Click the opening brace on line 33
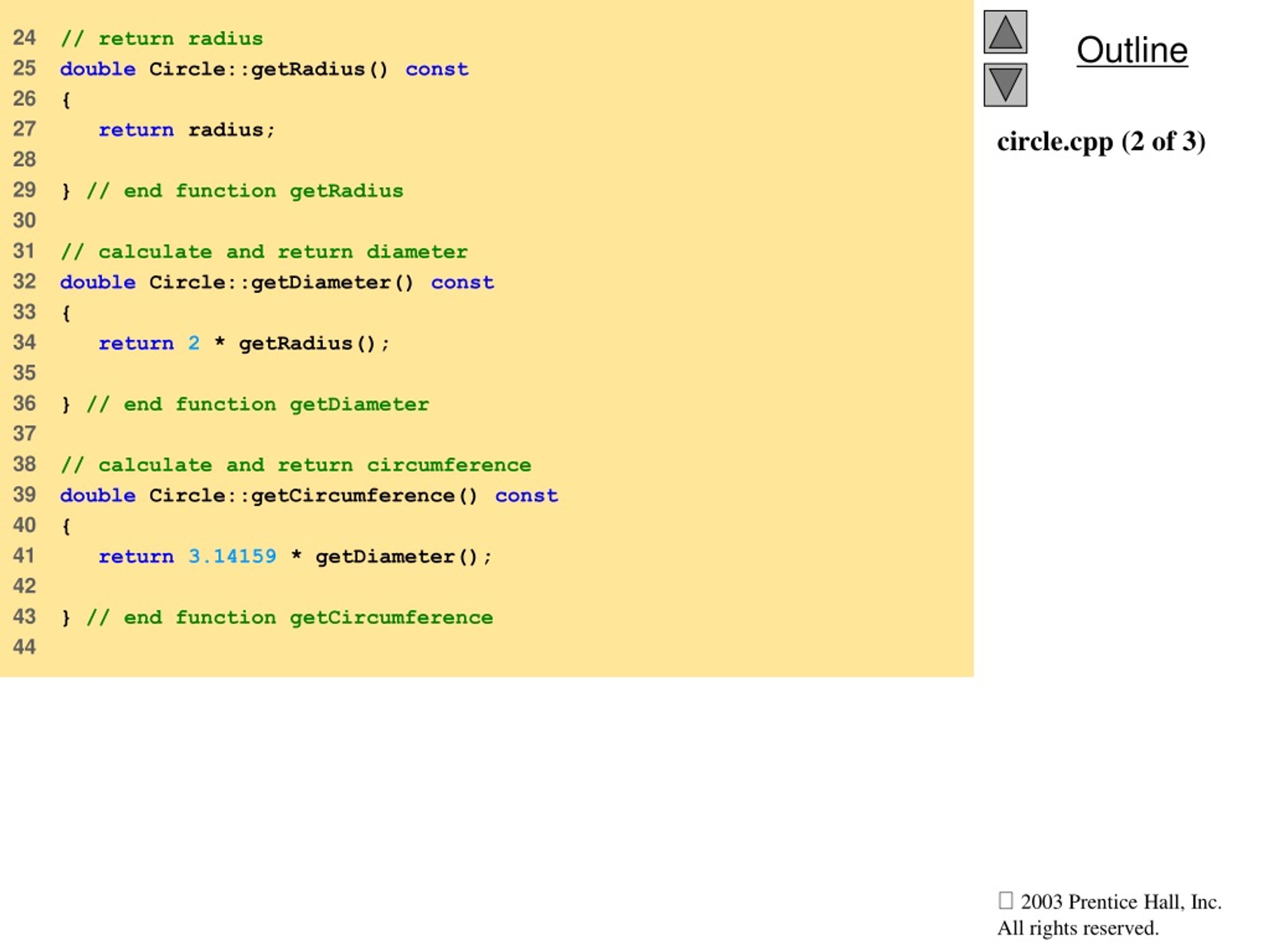This screenshot has height=952, width=1270. coord(66,313)
